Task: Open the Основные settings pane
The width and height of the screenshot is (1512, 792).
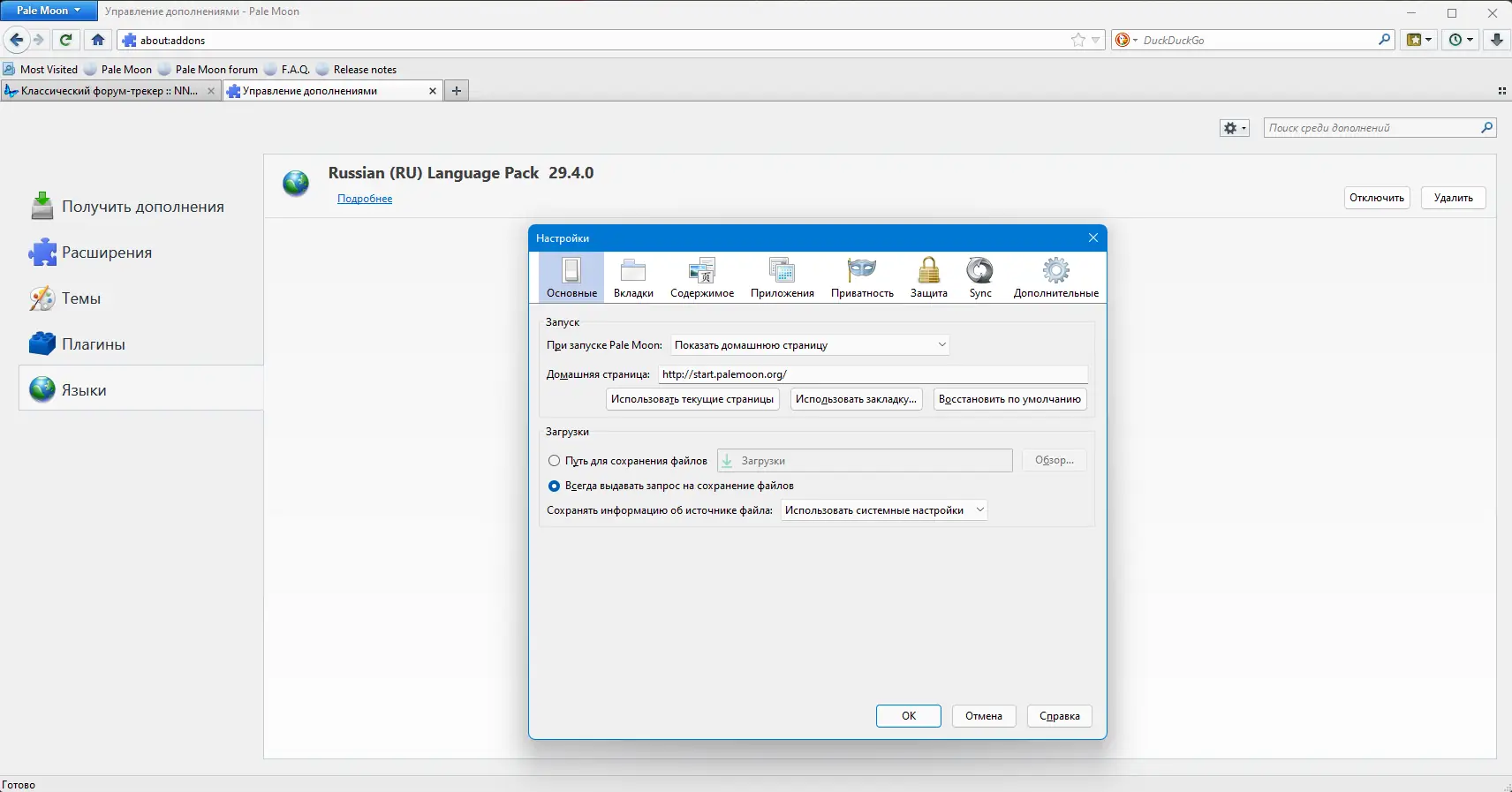Action: [x=571, y=277]
